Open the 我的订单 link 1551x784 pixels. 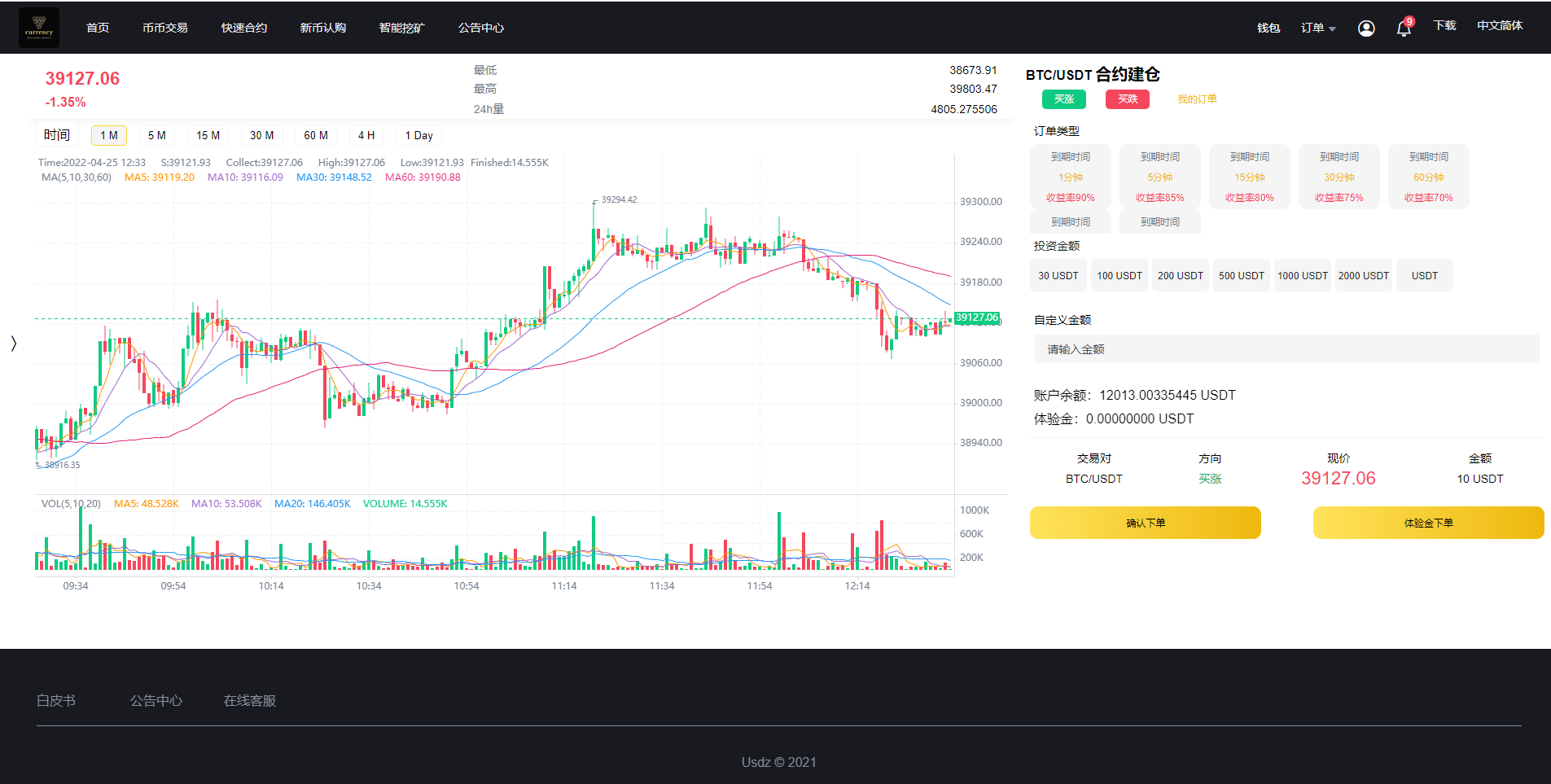(1196, 99)
